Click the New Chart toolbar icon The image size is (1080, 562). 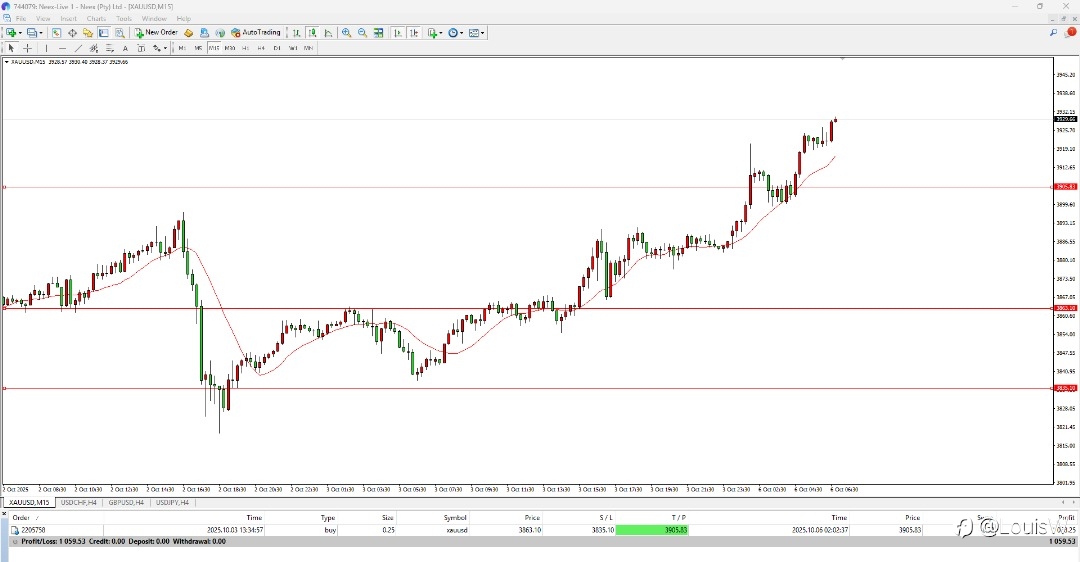(x=11, y=32)
